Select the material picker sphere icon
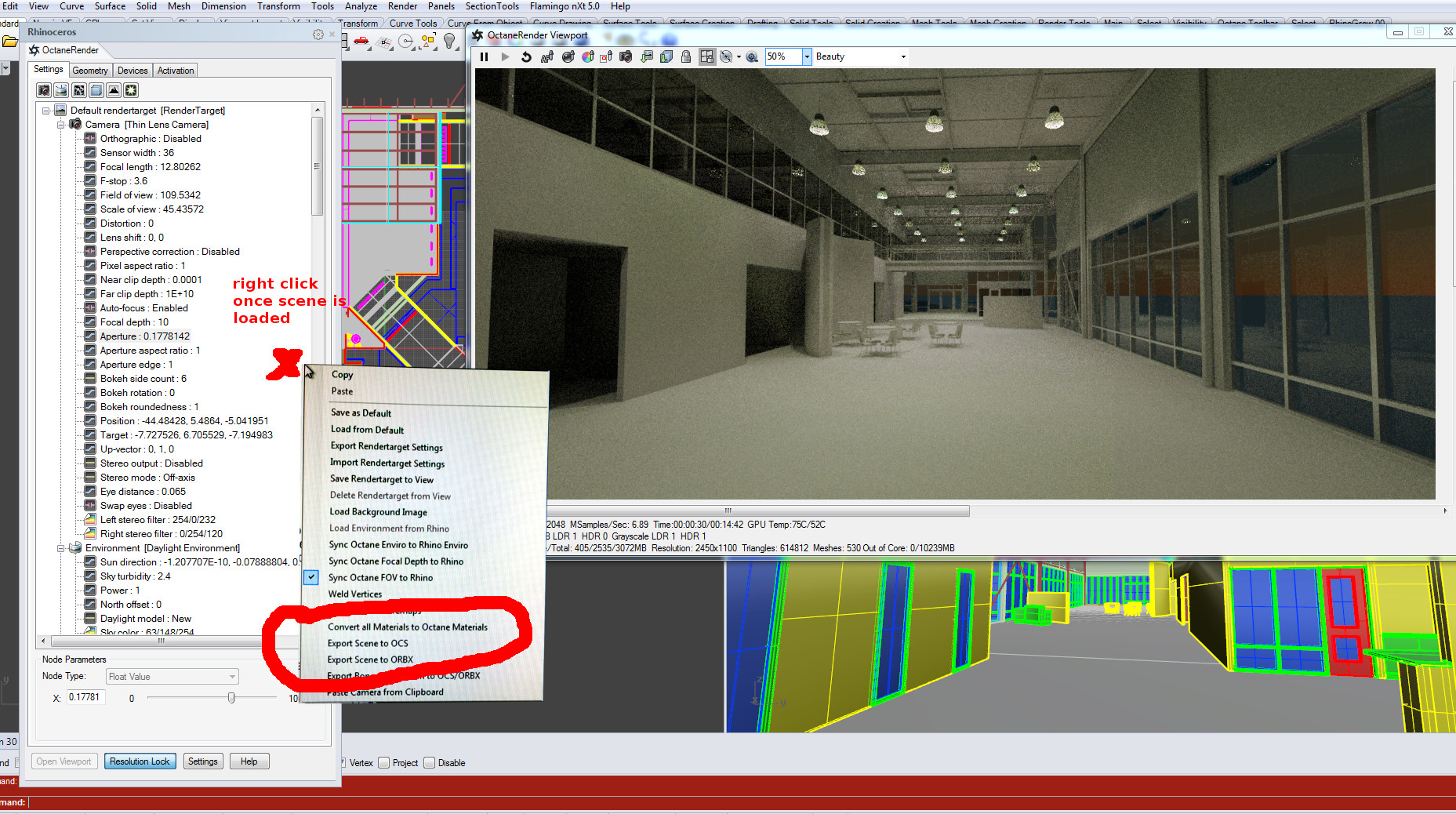The image size is (1456, 814). coord(568,56)
